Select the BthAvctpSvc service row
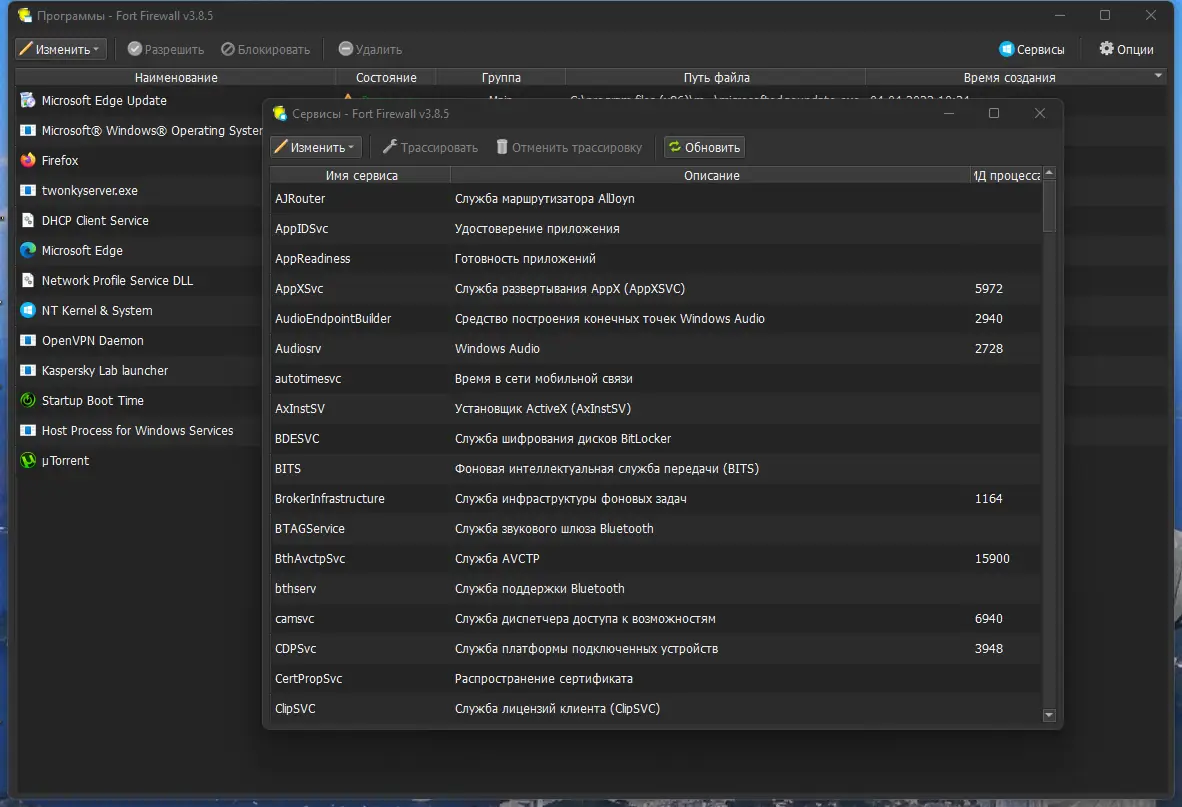Viewport: 1182px width, 807px height. pos(656,558)
